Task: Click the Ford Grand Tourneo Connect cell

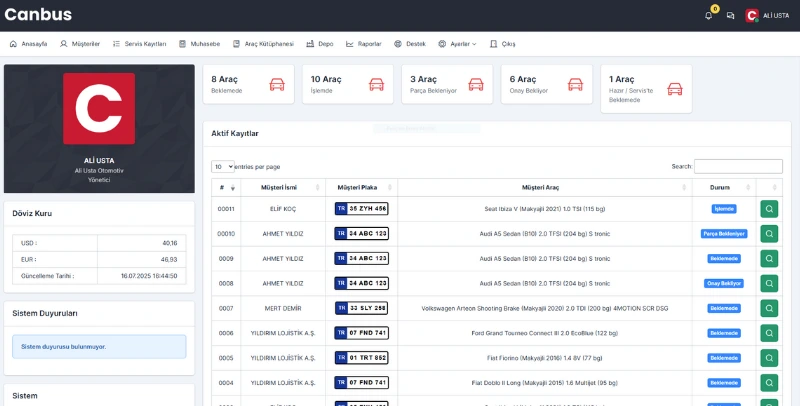Action: pyautogui.click(x=545, y=333)
